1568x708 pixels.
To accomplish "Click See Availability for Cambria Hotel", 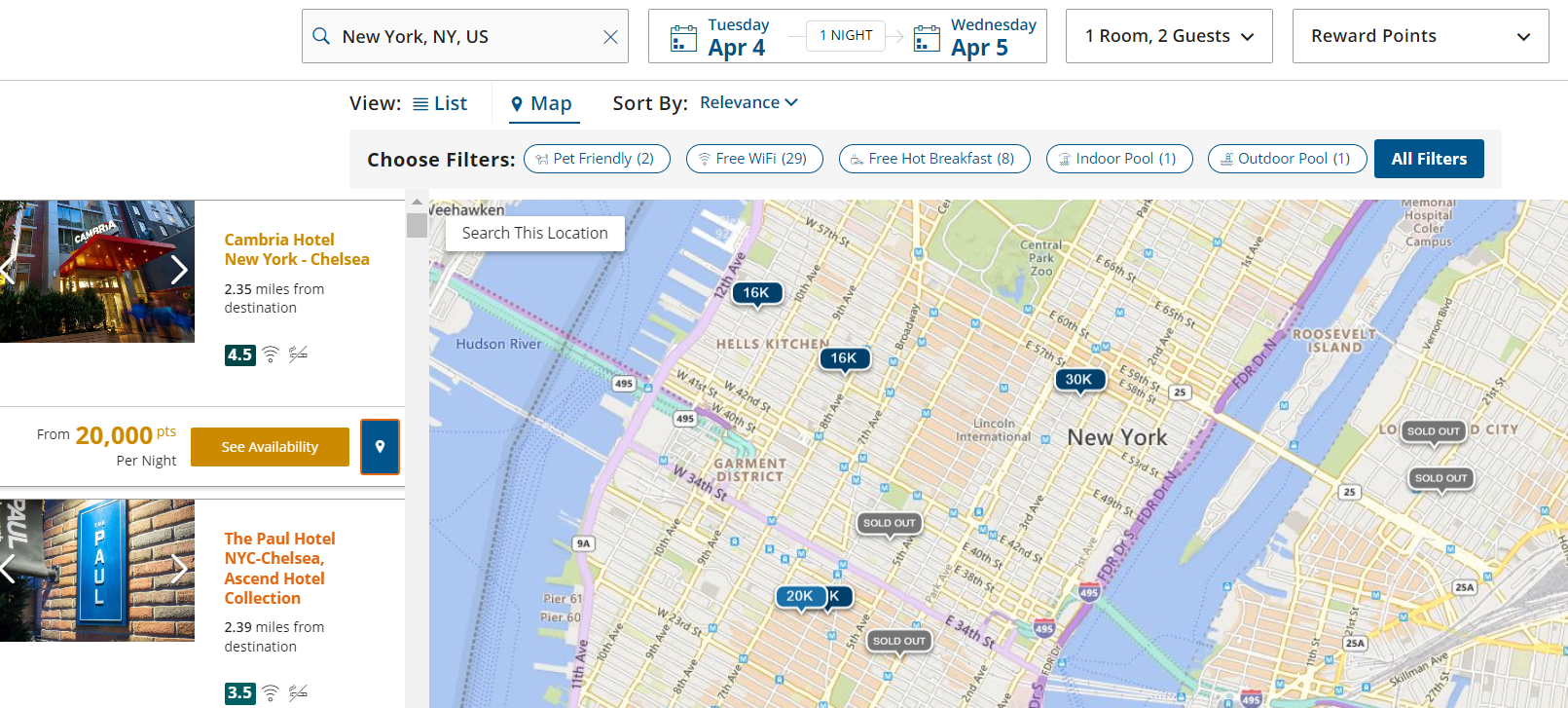I will click(270, 447).
